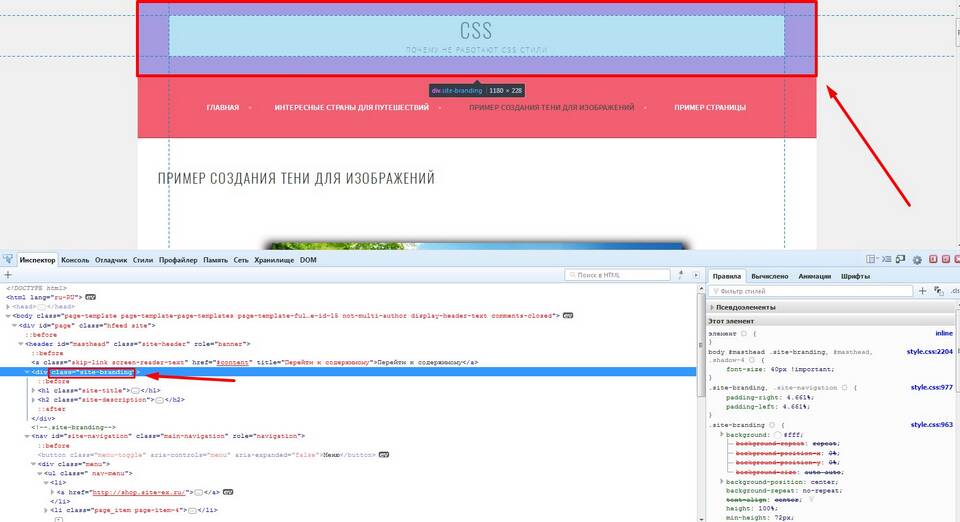
Task: Open the Анимации tab
Action: point(814,276)
